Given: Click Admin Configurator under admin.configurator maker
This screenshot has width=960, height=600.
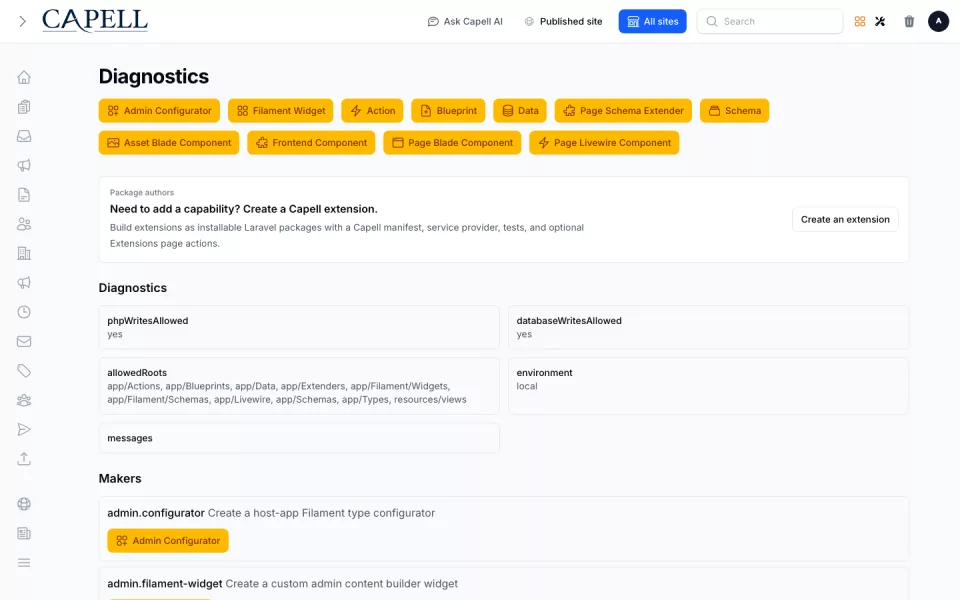Looking at the screenshot, I should (x=168, y=541).
